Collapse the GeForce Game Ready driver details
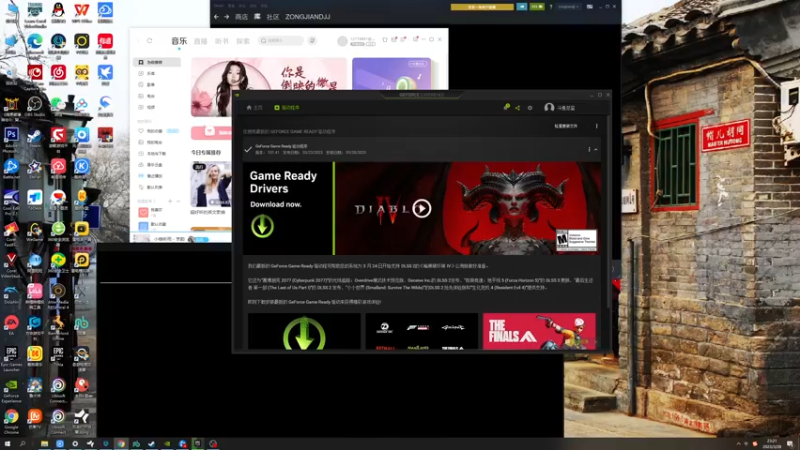Viewport: 800px width, 450px height. click(595, 149)
